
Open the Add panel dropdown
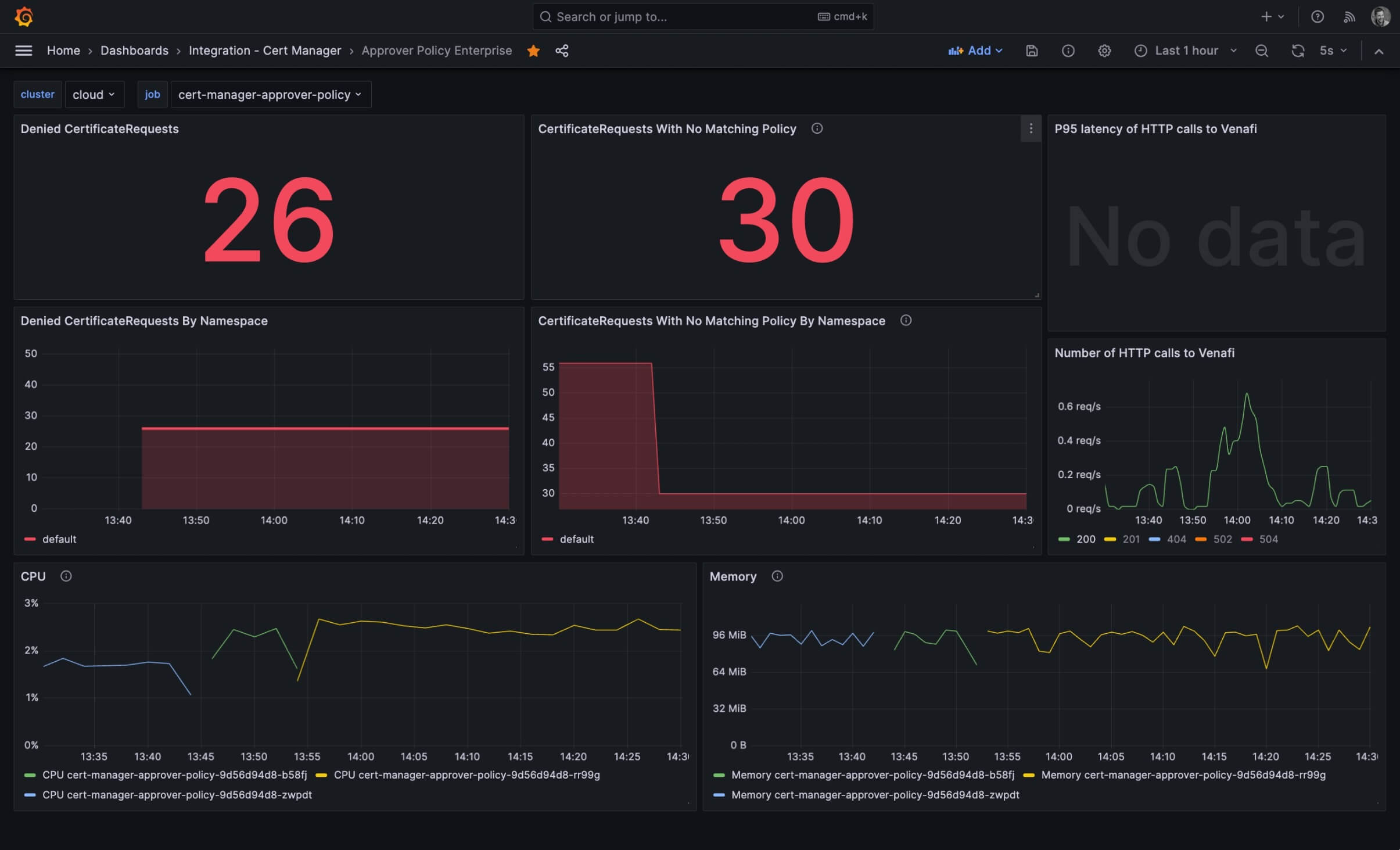click(x=975, y=51)
